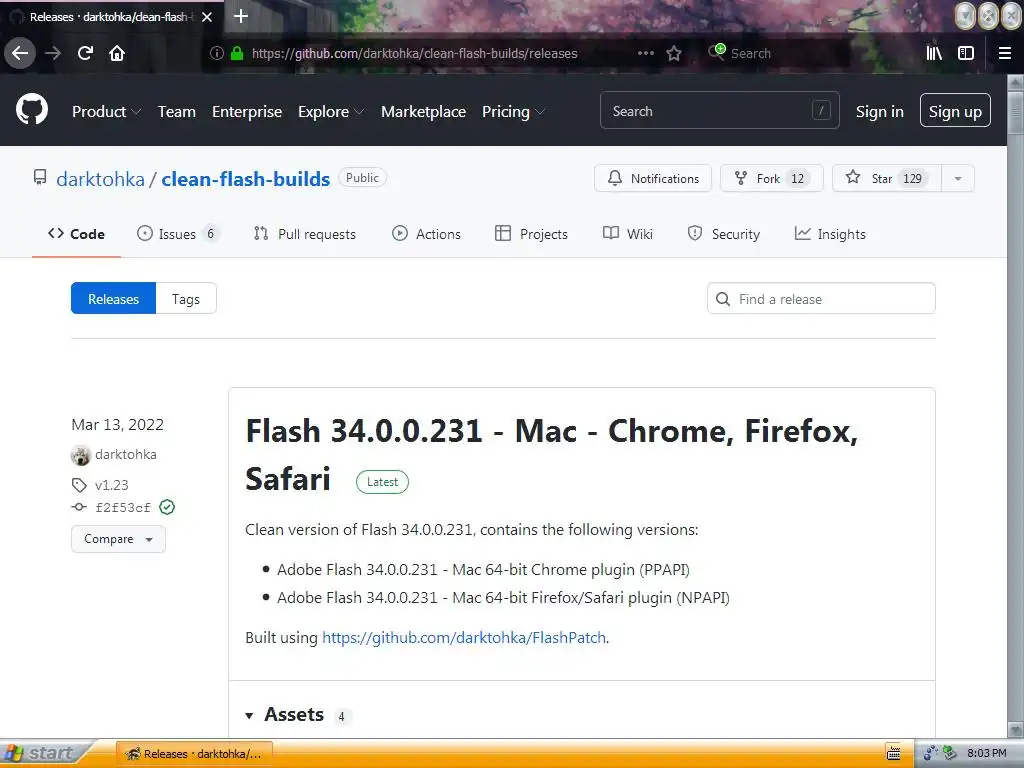Click the v1.23 tag icon
The width and height of the screenshot is (1024, 768).
pyautogui.click(x=79, y=485)
